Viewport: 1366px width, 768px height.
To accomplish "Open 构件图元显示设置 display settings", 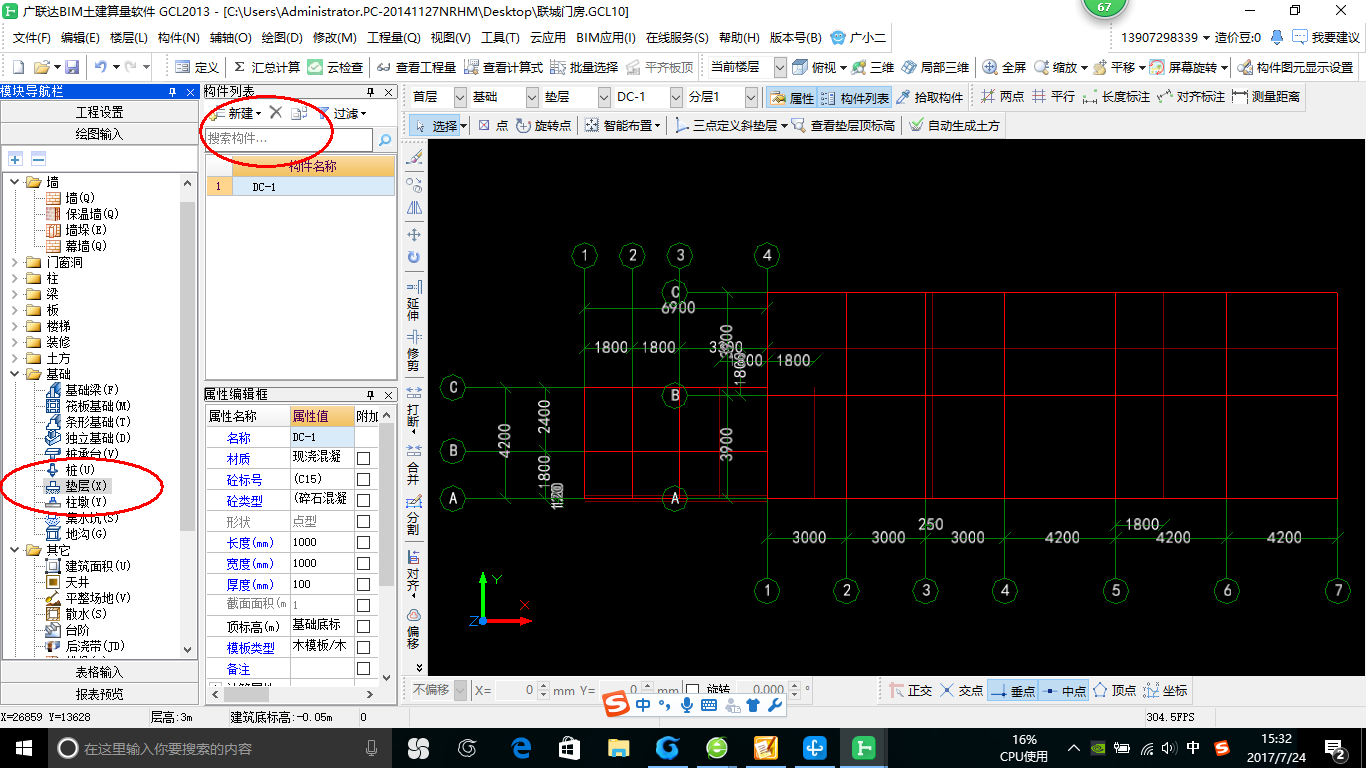I will (x=1294, y=67).
